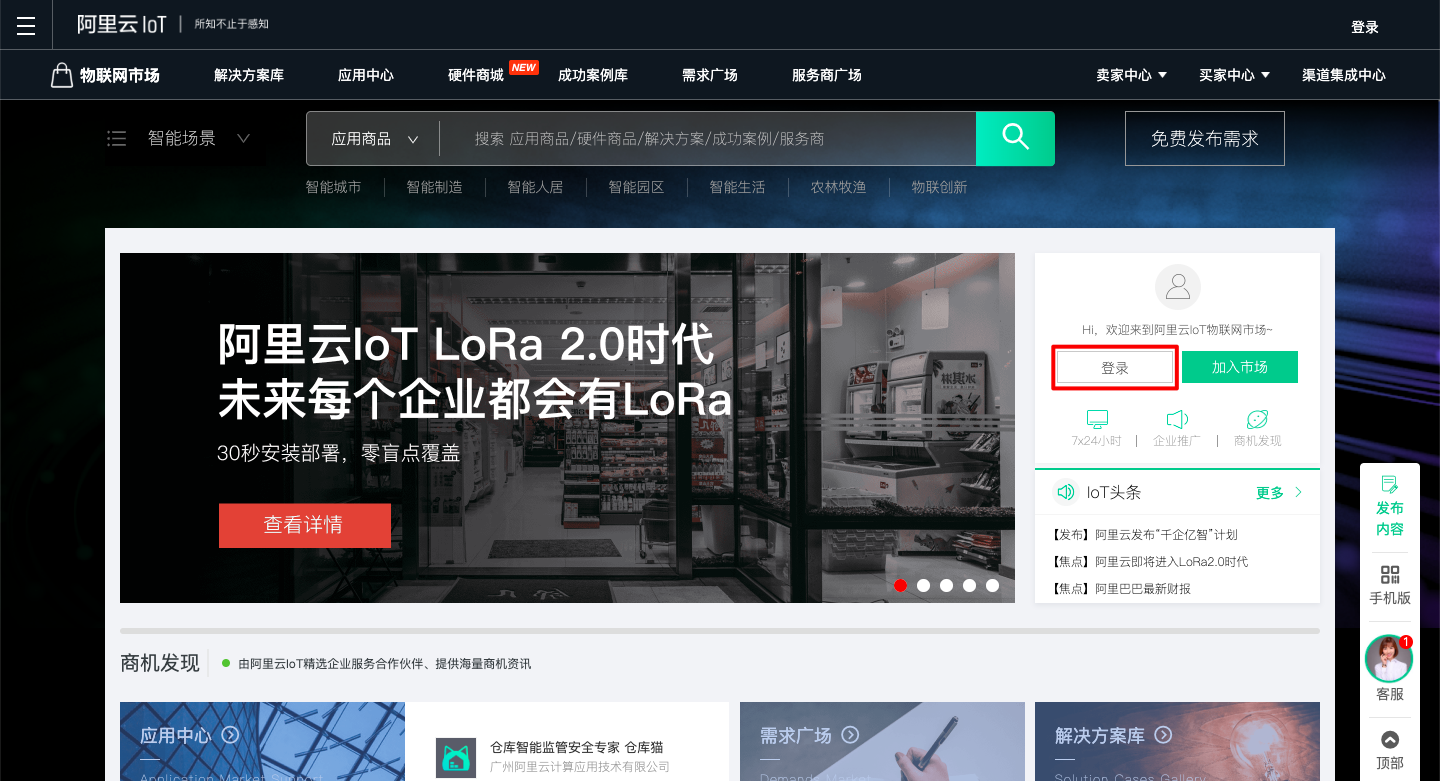Click the NEW badge on 硬件商城

click(x=524, y=67)
